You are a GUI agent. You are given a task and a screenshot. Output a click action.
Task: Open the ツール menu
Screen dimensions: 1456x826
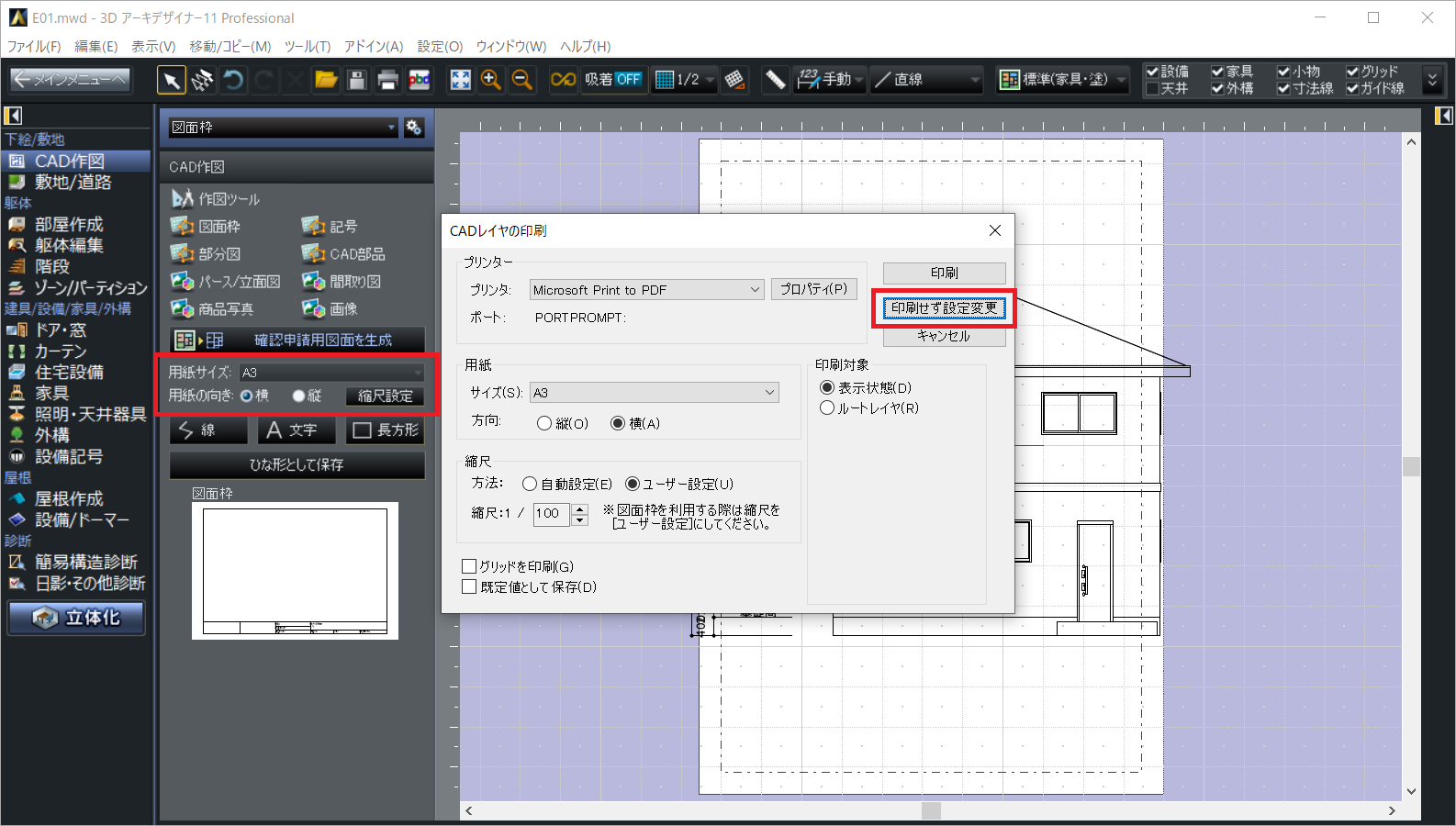307,46
